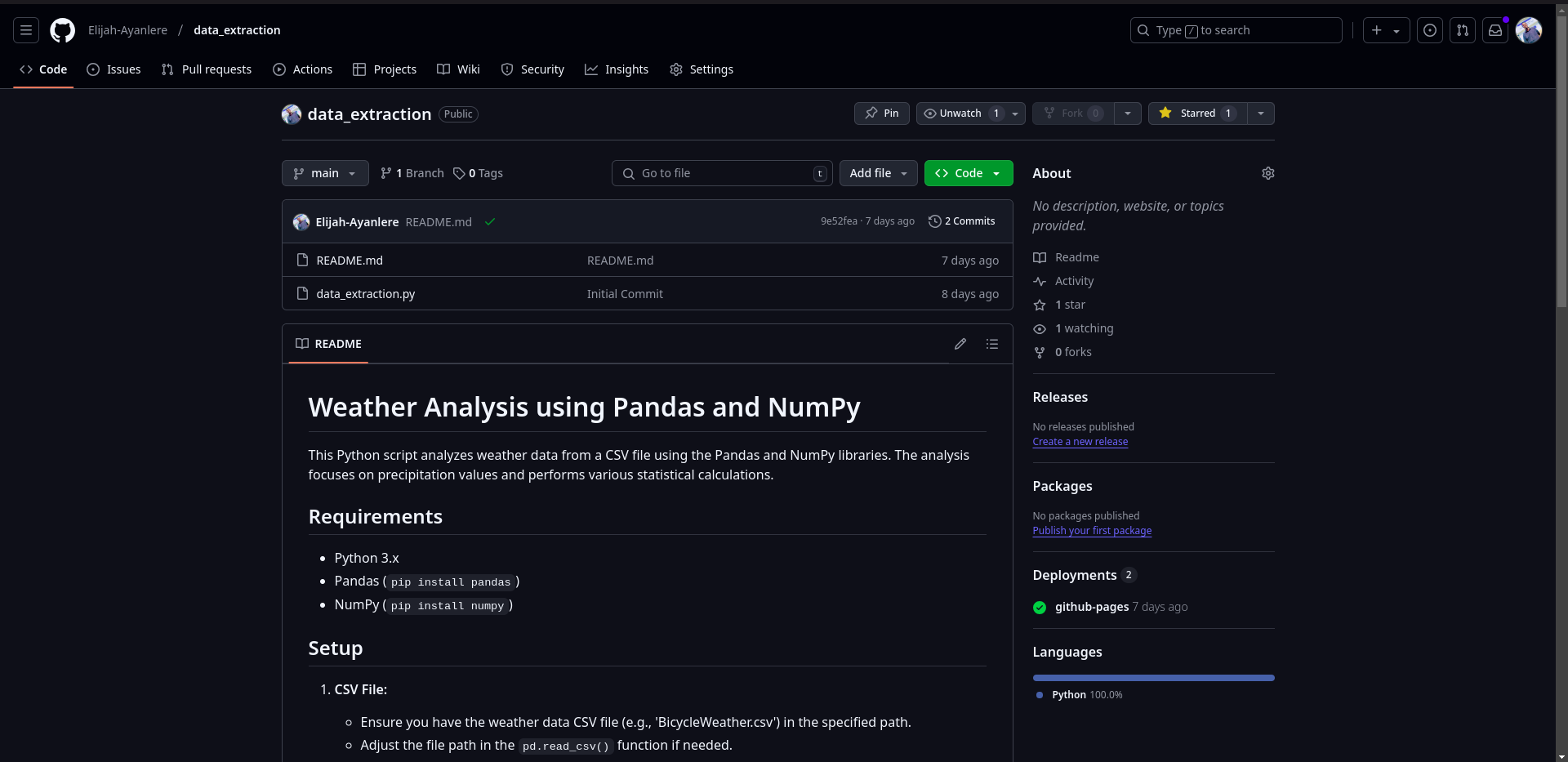Open the Insights tab
This screenshot has height=762, width=1568.
tap(617, 69)
